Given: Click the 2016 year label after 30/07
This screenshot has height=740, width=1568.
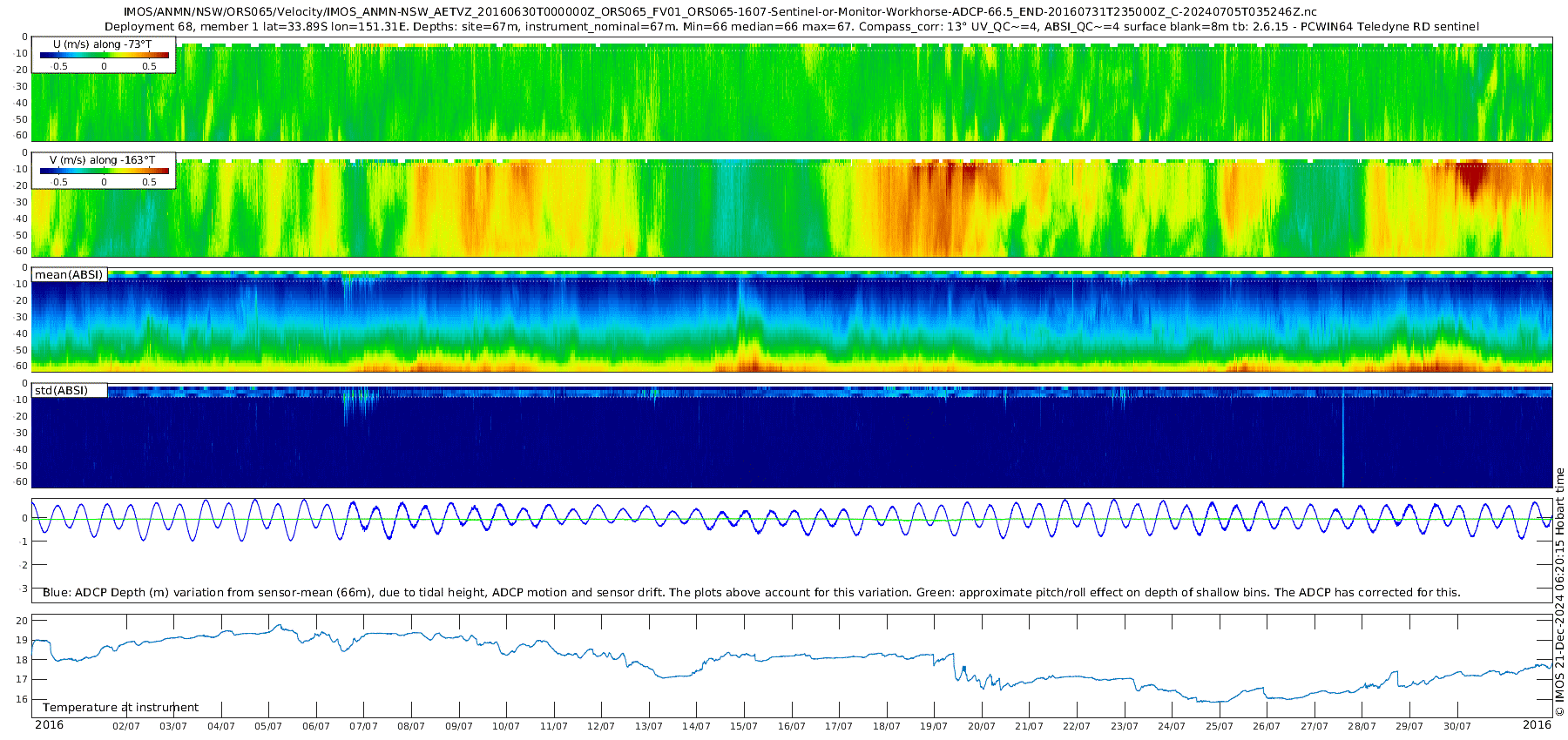Looking at the screenshot, I should click(1537, 725).
